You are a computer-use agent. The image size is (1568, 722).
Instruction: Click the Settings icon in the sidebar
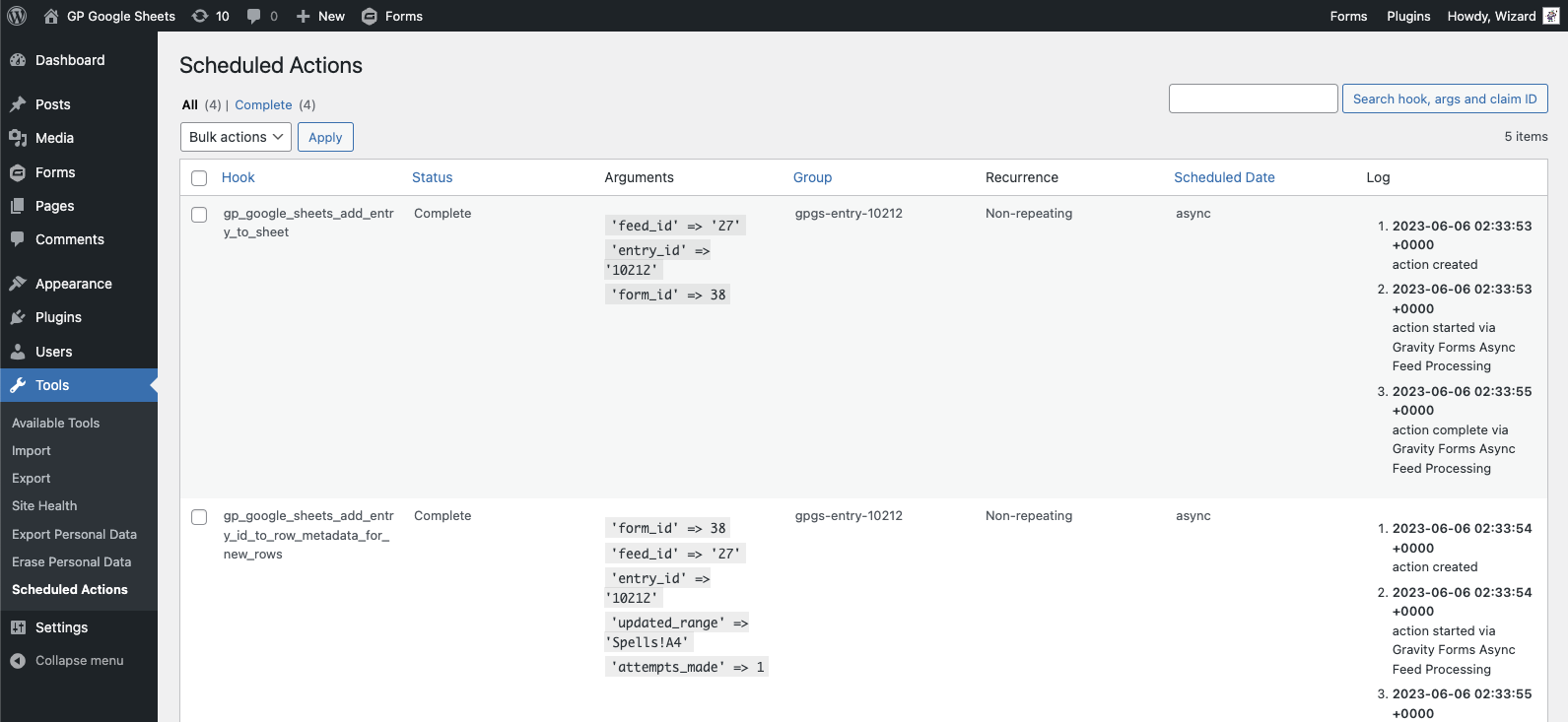click(x=18, y=627)
